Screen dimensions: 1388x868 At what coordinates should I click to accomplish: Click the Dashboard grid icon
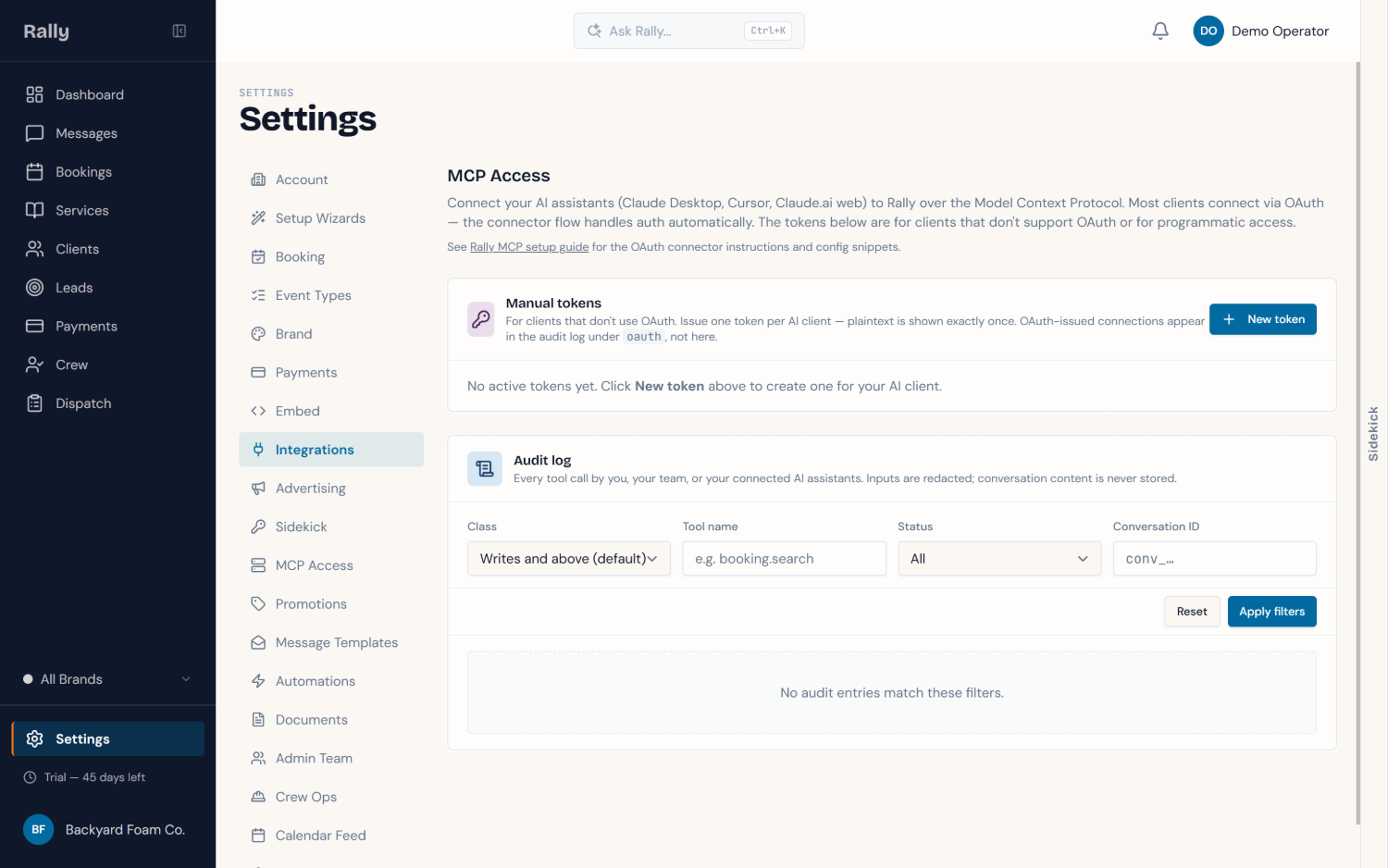pos(34,94)
